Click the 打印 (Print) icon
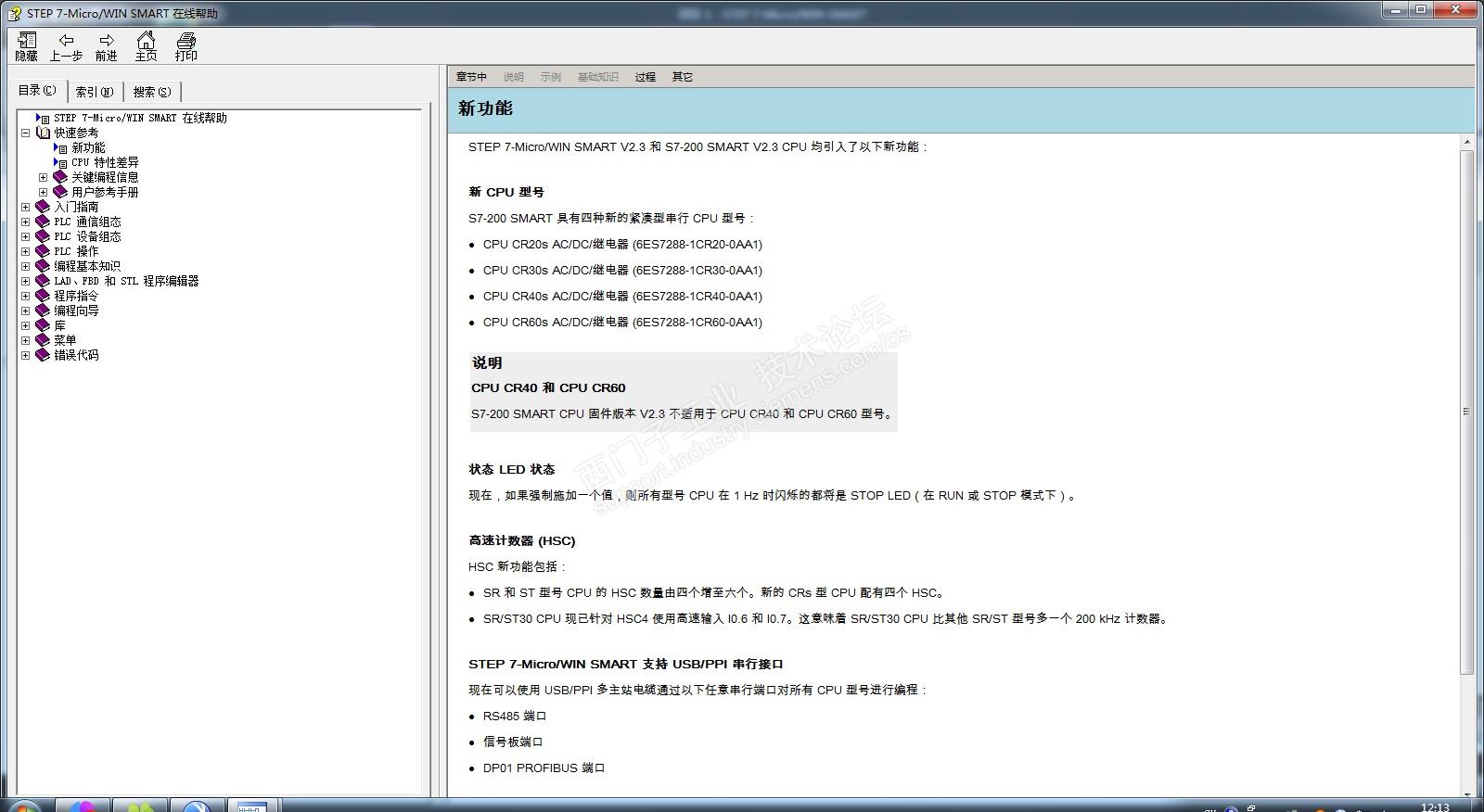The width and height of the screenshot is (1484, 812). [186, 41]
